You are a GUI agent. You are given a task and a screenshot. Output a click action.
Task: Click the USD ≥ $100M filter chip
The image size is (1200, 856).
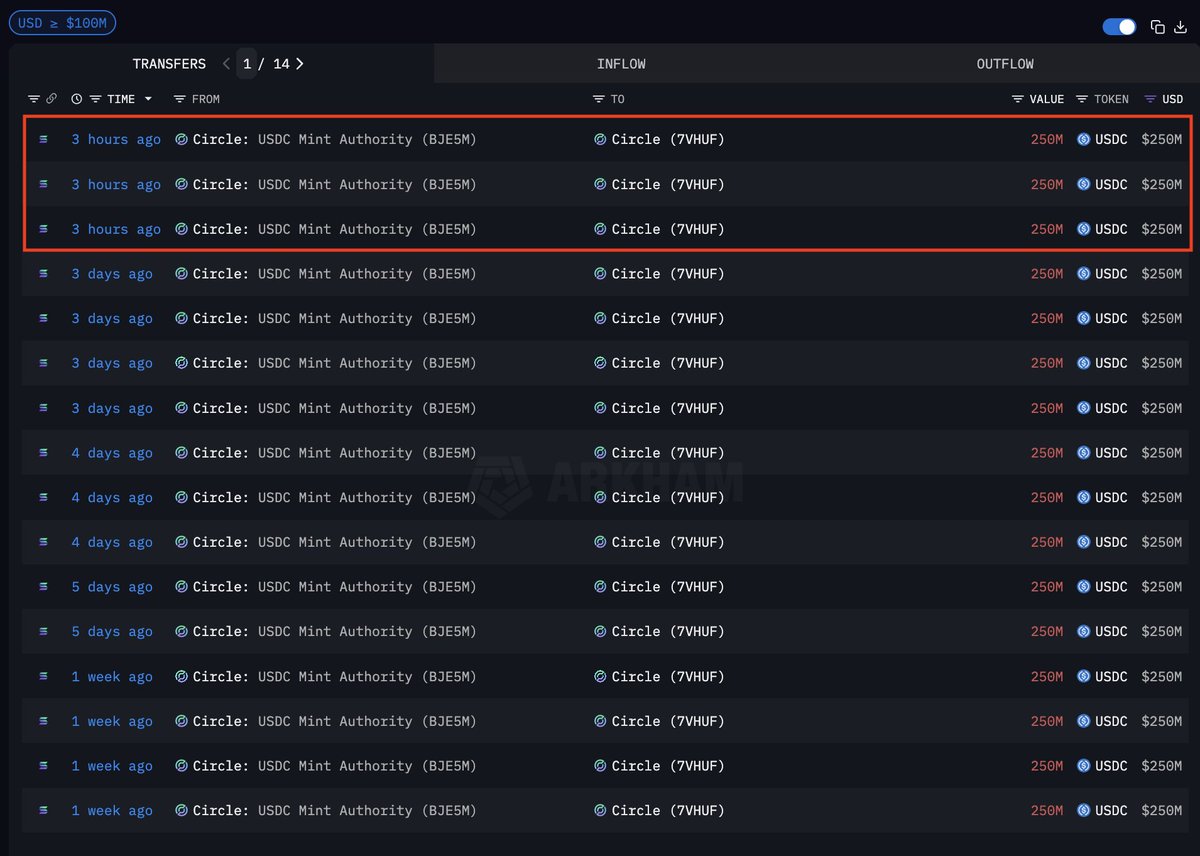63,22
